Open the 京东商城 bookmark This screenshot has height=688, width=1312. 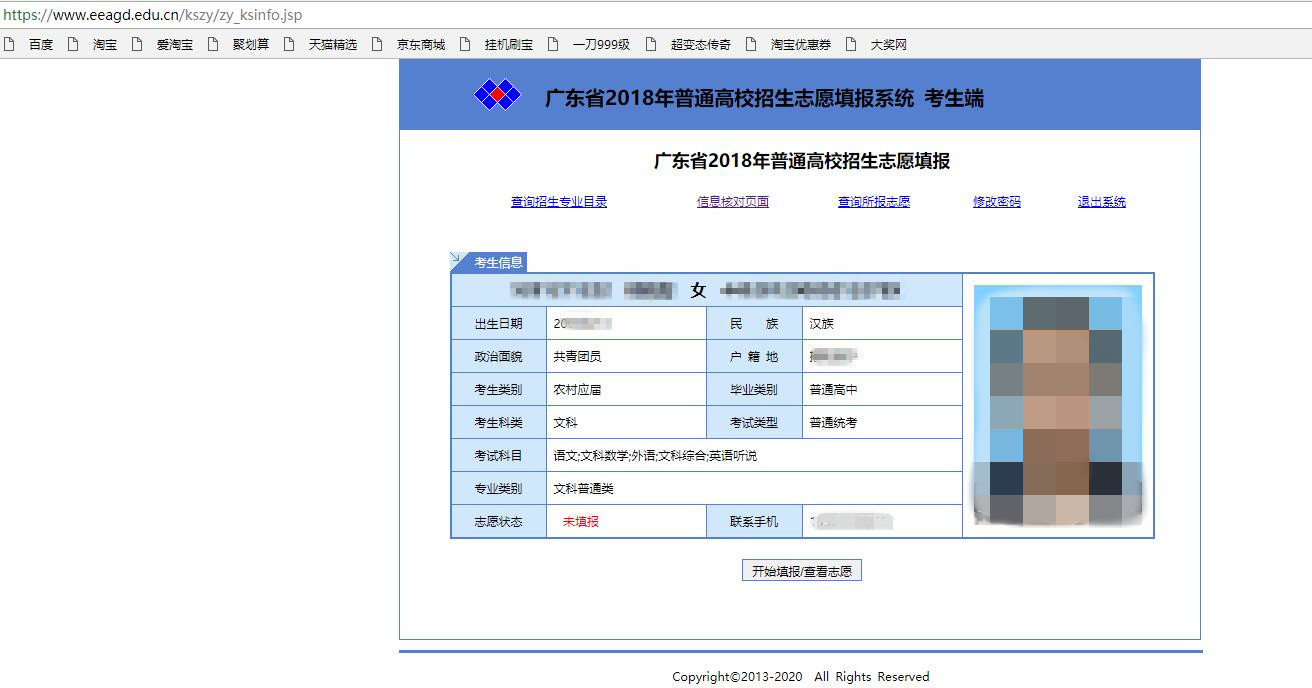click(x=420, y=45)
